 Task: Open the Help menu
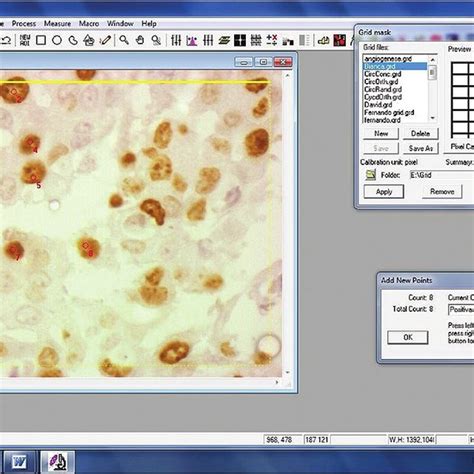coord(149,24)
